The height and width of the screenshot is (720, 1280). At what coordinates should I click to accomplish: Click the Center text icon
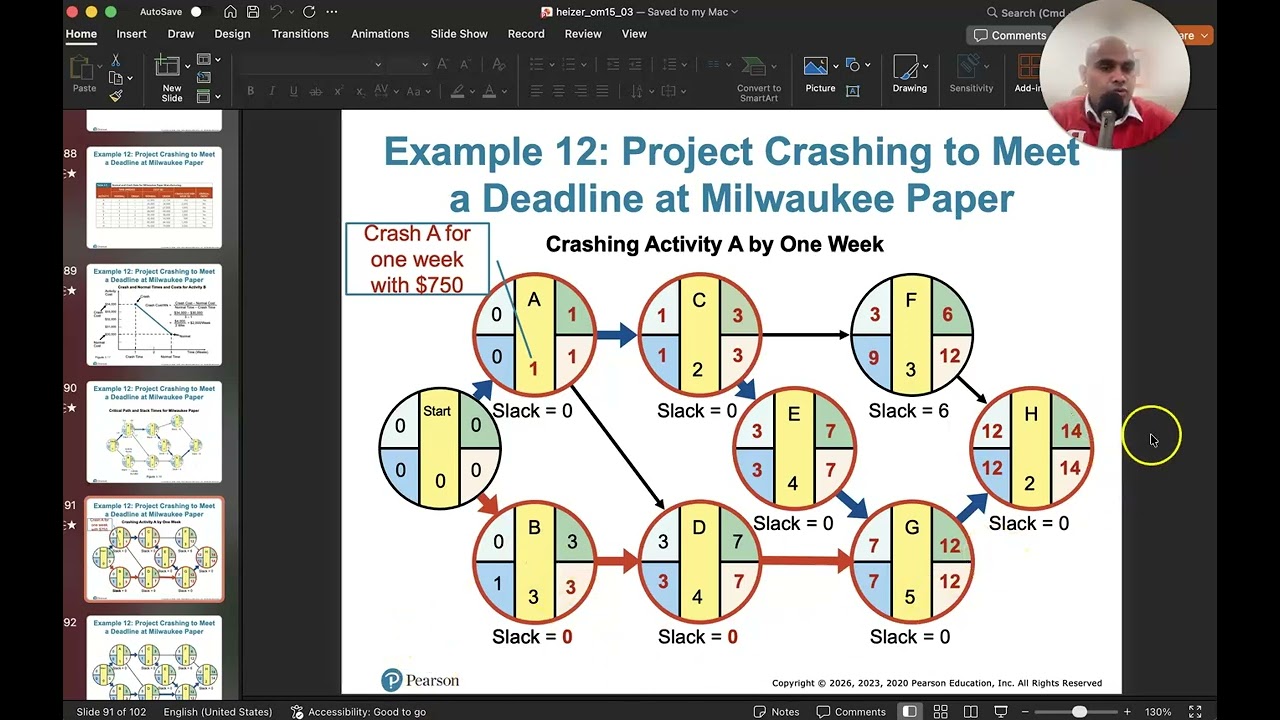tap(558, 91)
